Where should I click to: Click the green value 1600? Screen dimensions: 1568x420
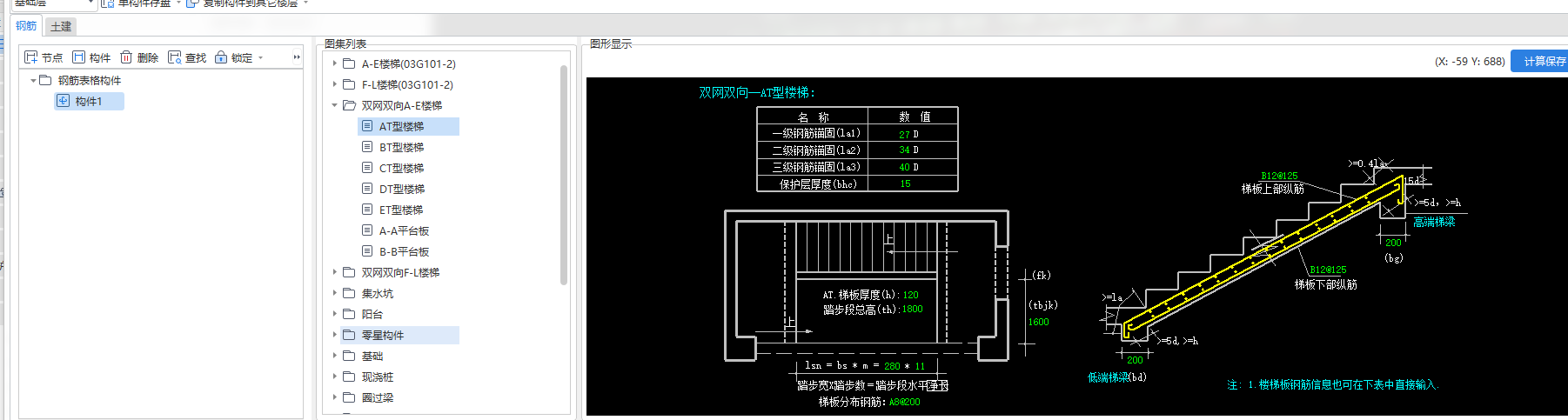[1039, 322]
